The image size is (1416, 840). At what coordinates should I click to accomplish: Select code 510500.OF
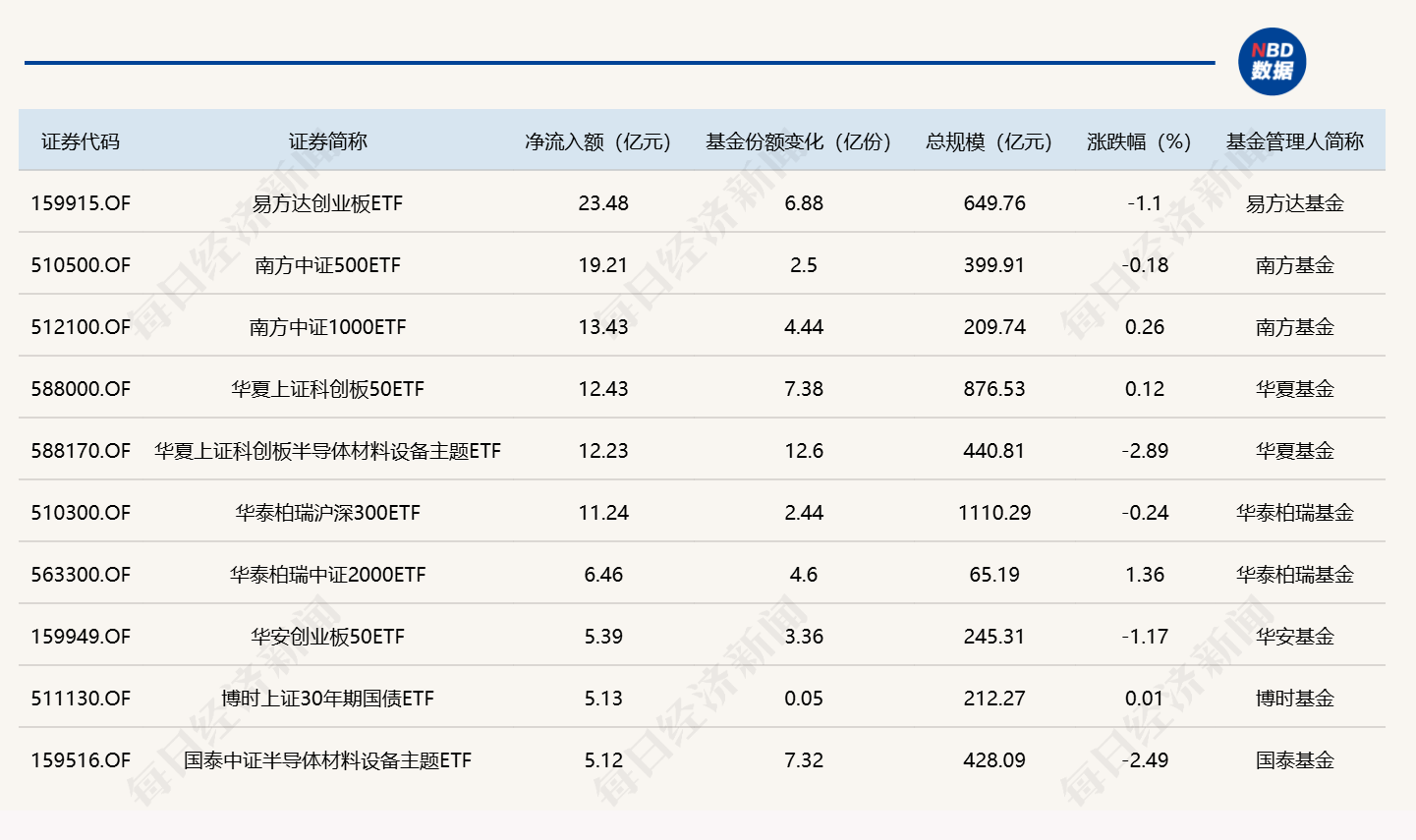point(81,265)
